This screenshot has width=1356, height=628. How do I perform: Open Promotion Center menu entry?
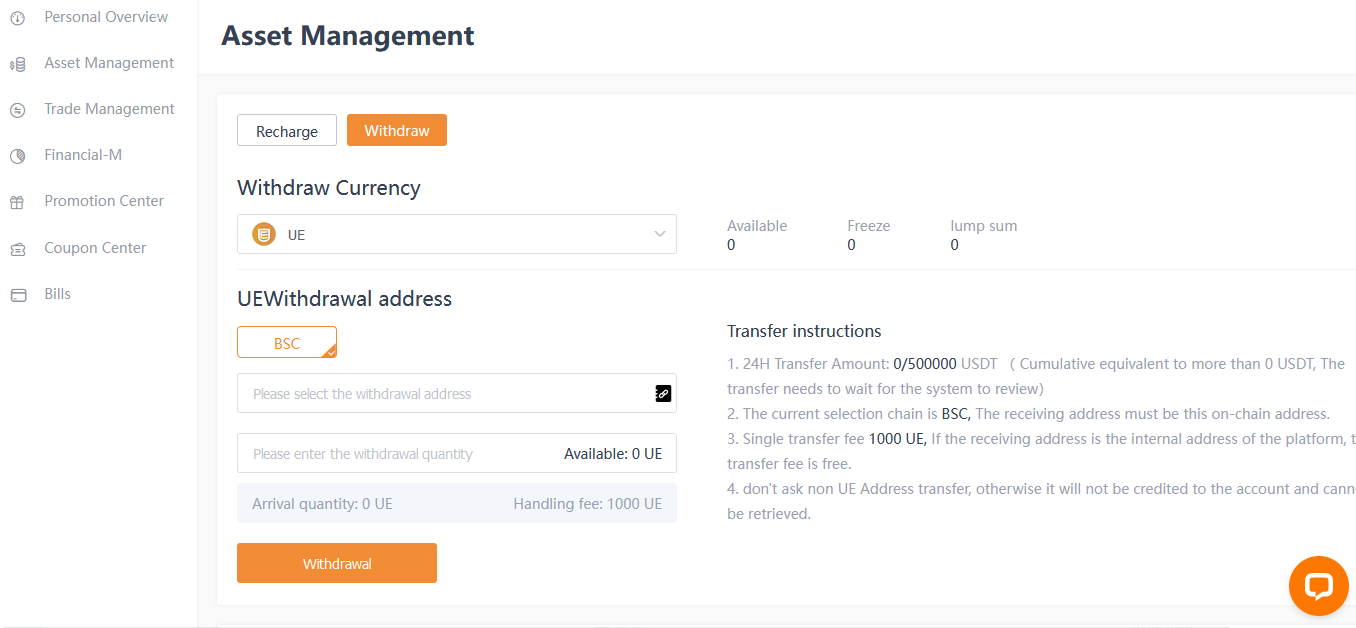click(104, 201)
